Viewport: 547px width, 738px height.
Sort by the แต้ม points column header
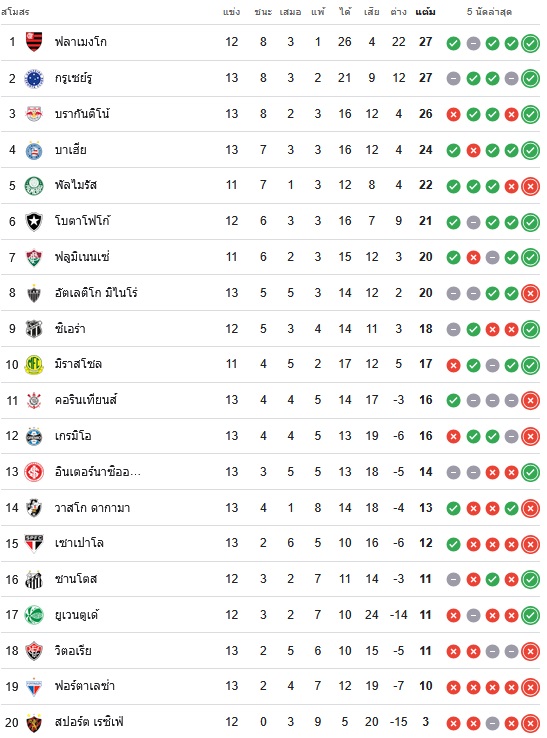click(x=426, y=12)
